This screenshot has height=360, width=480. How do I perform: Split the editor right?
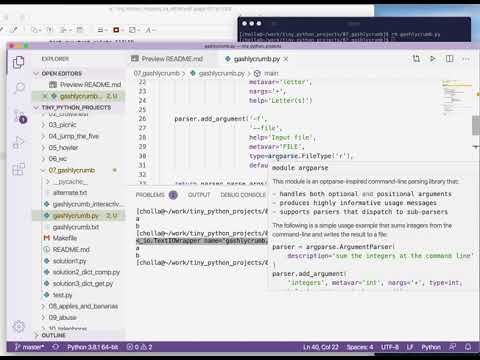(449, 59)
